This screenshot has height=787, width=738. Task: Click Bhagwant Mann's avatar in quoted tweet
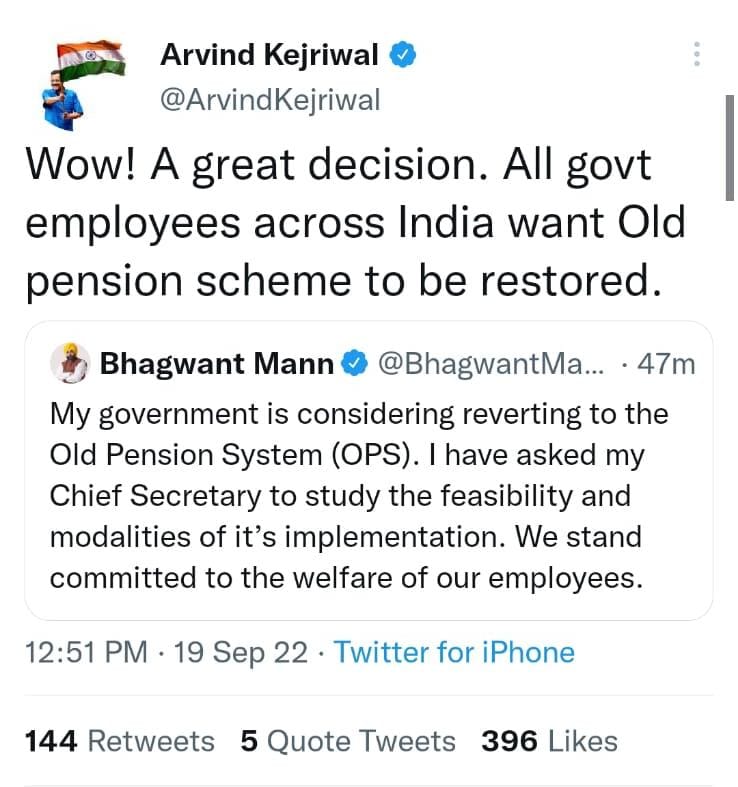click(70, 363)
